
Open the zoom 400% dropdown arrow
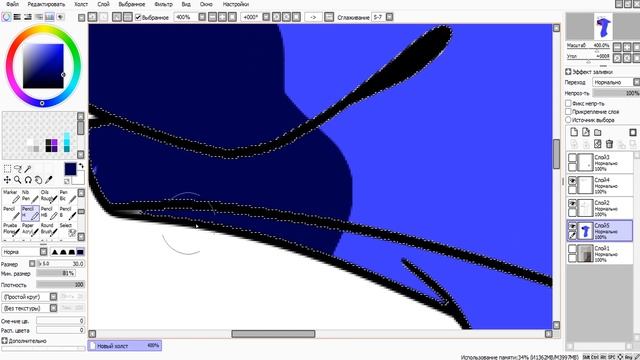[x=202, y=17]
